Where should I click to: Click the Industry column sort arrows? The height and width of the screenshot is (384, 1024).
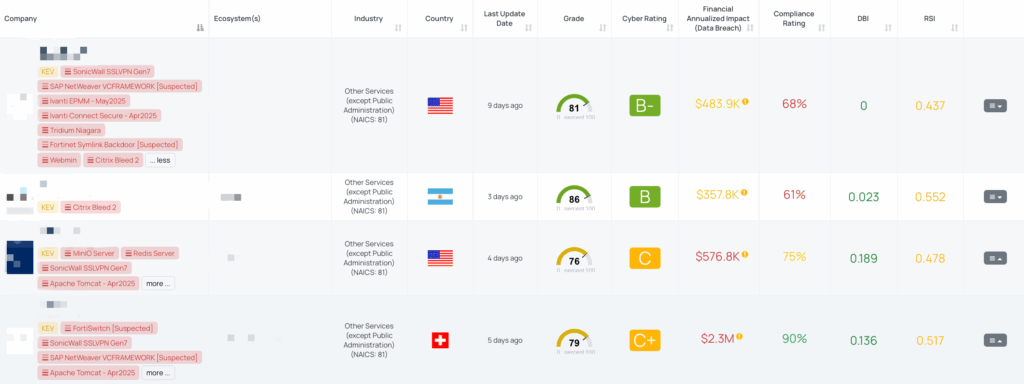tap(398, 27)
